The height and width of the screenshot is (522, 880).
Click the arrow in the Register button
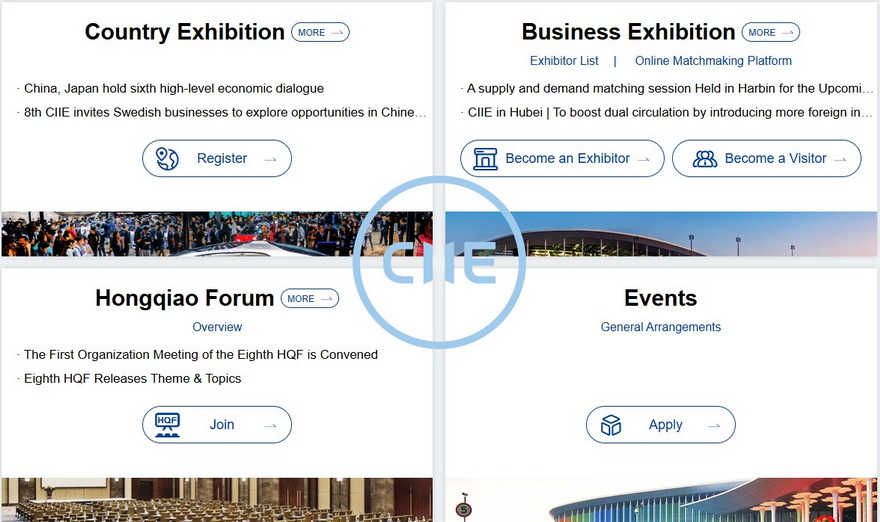[x=270, y=159]
